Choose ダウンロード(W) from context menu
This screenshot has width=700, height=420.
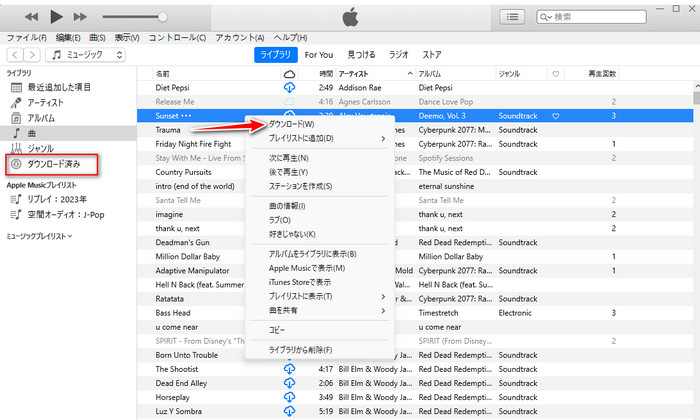pyautogui.click(x=320, y=124)
